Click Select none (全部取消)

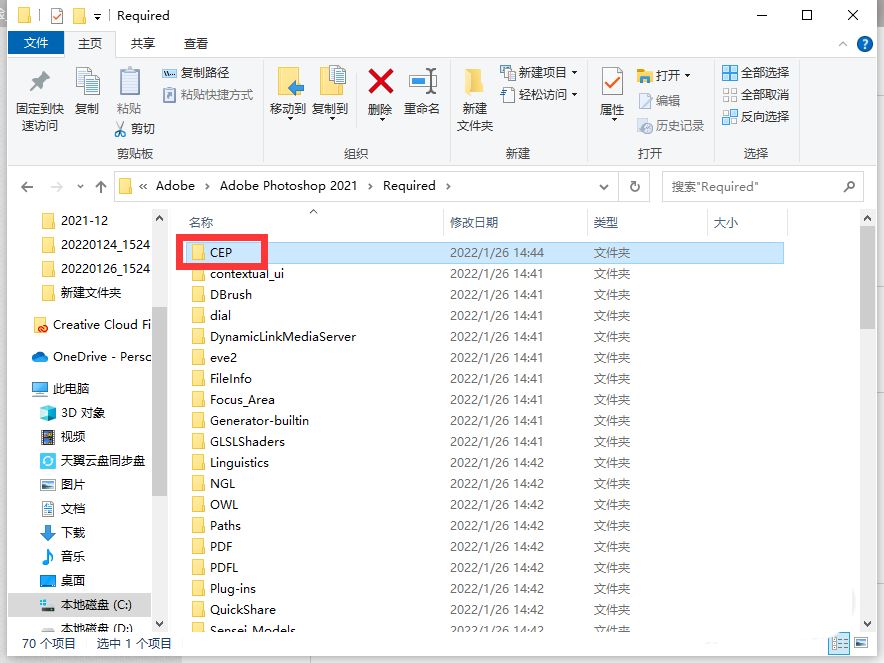tap(755, 95)
